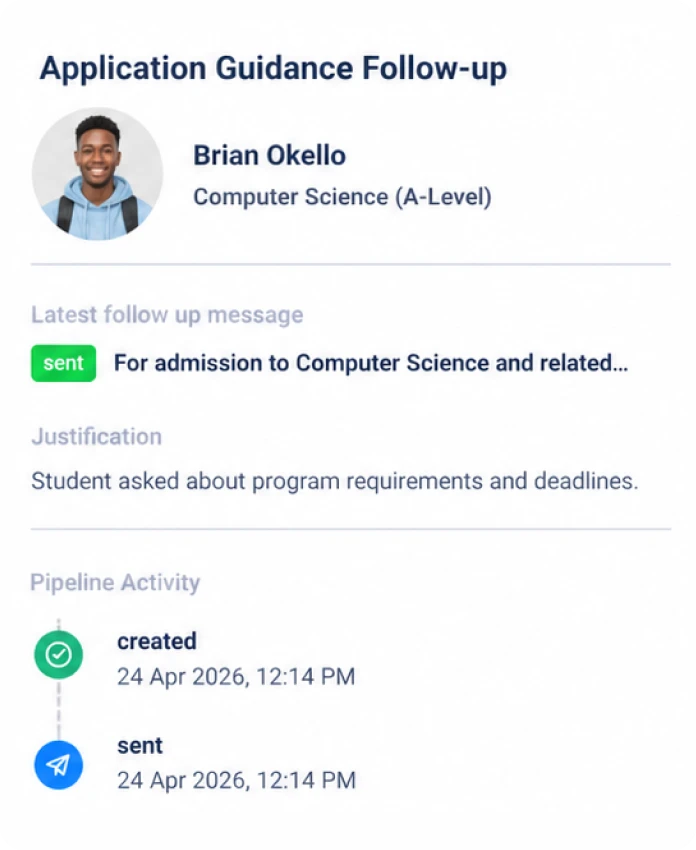Select the sent activity label in pipeline

[x=140, y=745]
